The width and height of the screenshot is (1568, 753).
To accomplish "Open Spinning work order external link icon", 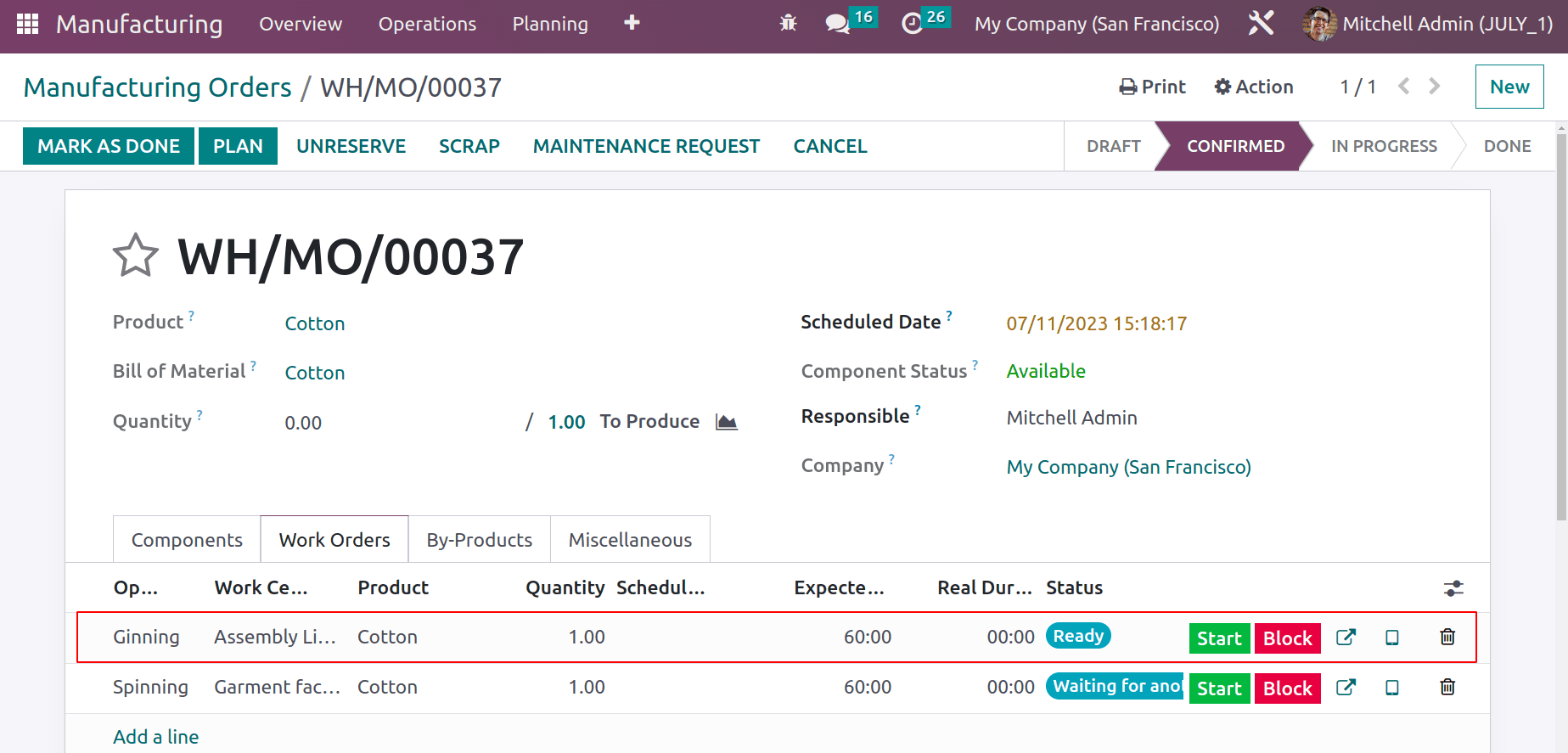I will click(x=1346, y=688).
